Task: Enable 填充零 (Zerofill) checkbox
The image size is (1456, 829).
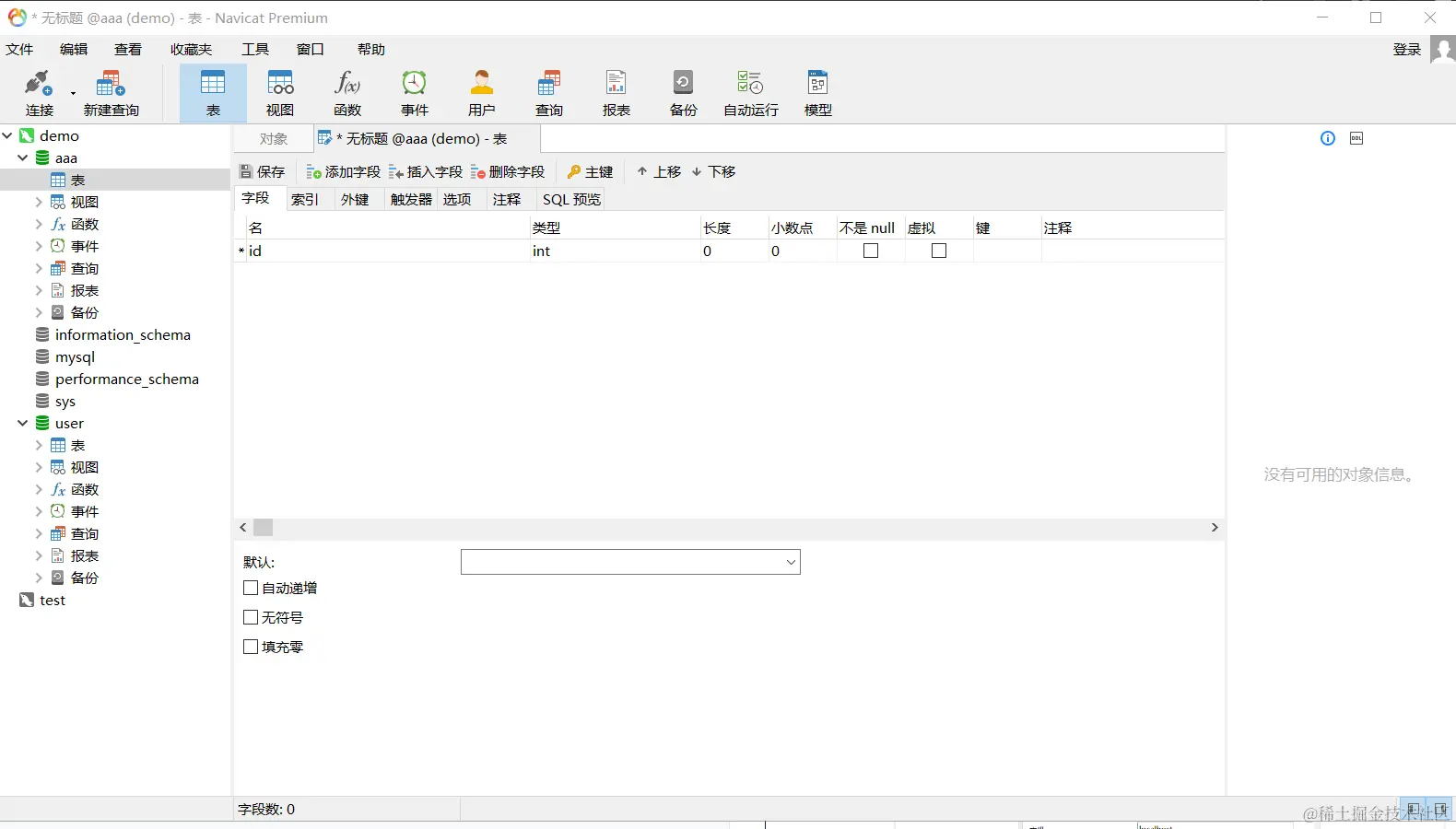Action: click(x=251, y=647)
